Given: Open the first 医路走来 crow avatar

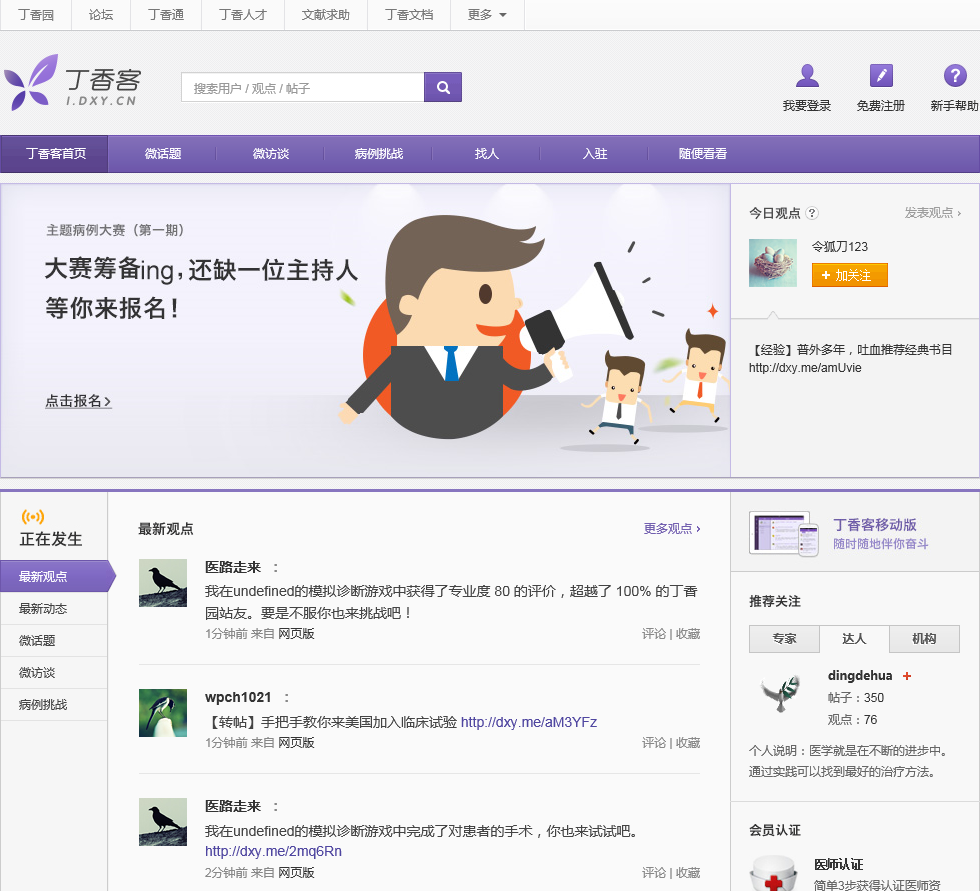Looking at the screenshot, I should (x=162, y=583).
